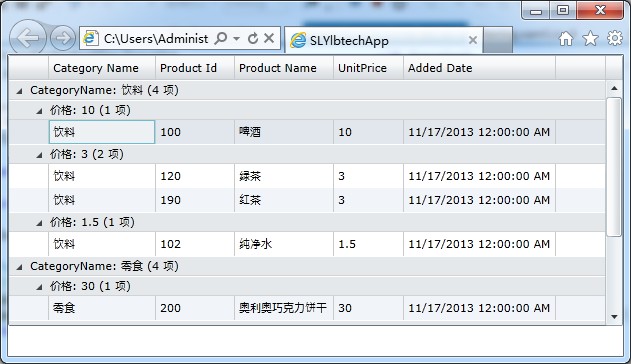Open Favorites via the star icon
The image size is (631, 364).
(x=590, y=39)
